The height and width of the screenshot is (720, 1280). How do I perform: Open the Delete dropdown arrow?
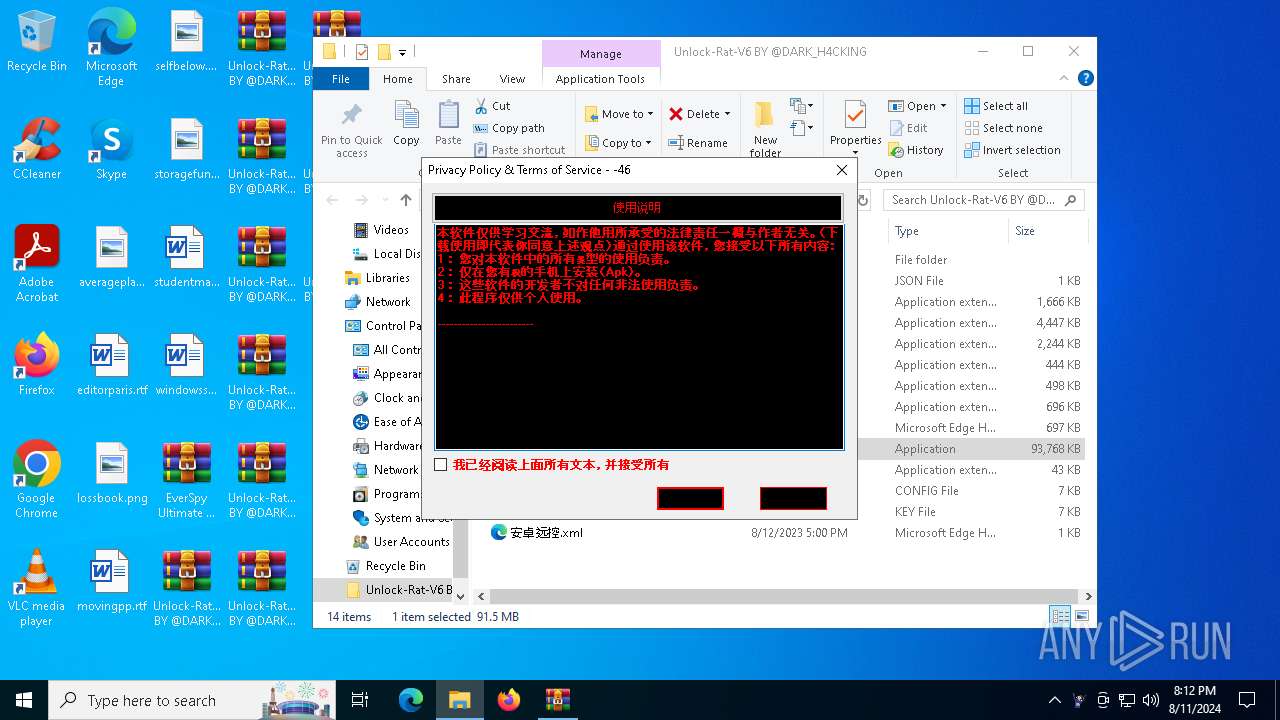[727, 114]
